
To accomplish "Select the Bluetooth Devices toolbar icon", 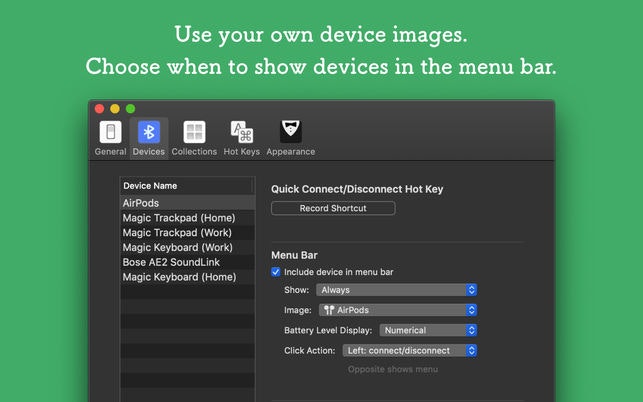I will point(149,132).
